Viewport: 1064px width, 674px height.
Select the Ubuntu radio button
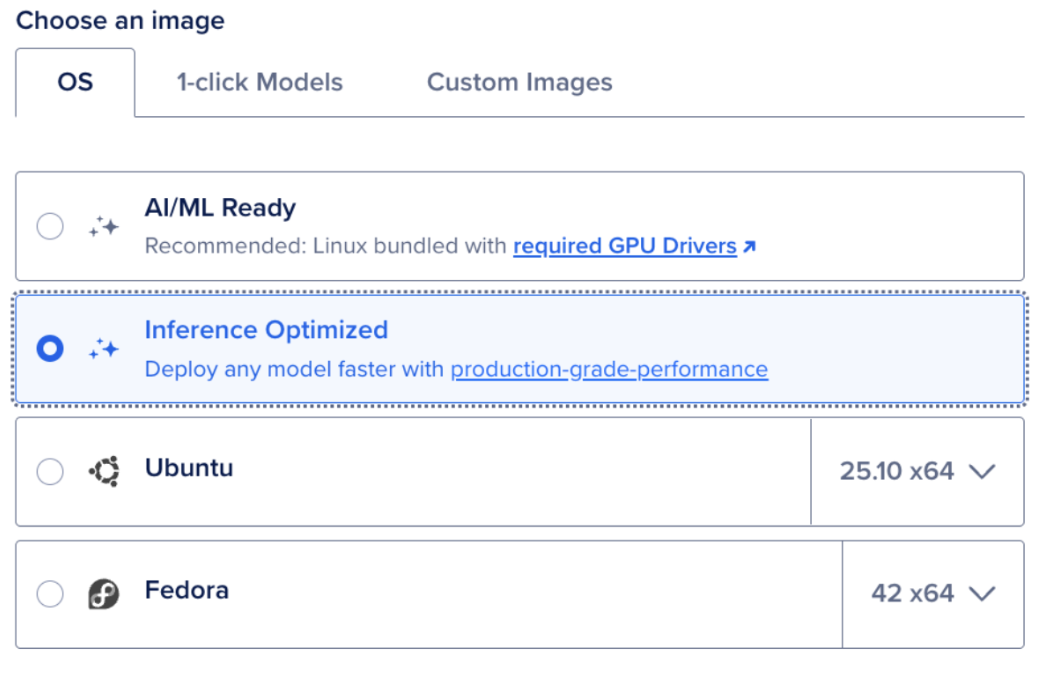point(50,470)
